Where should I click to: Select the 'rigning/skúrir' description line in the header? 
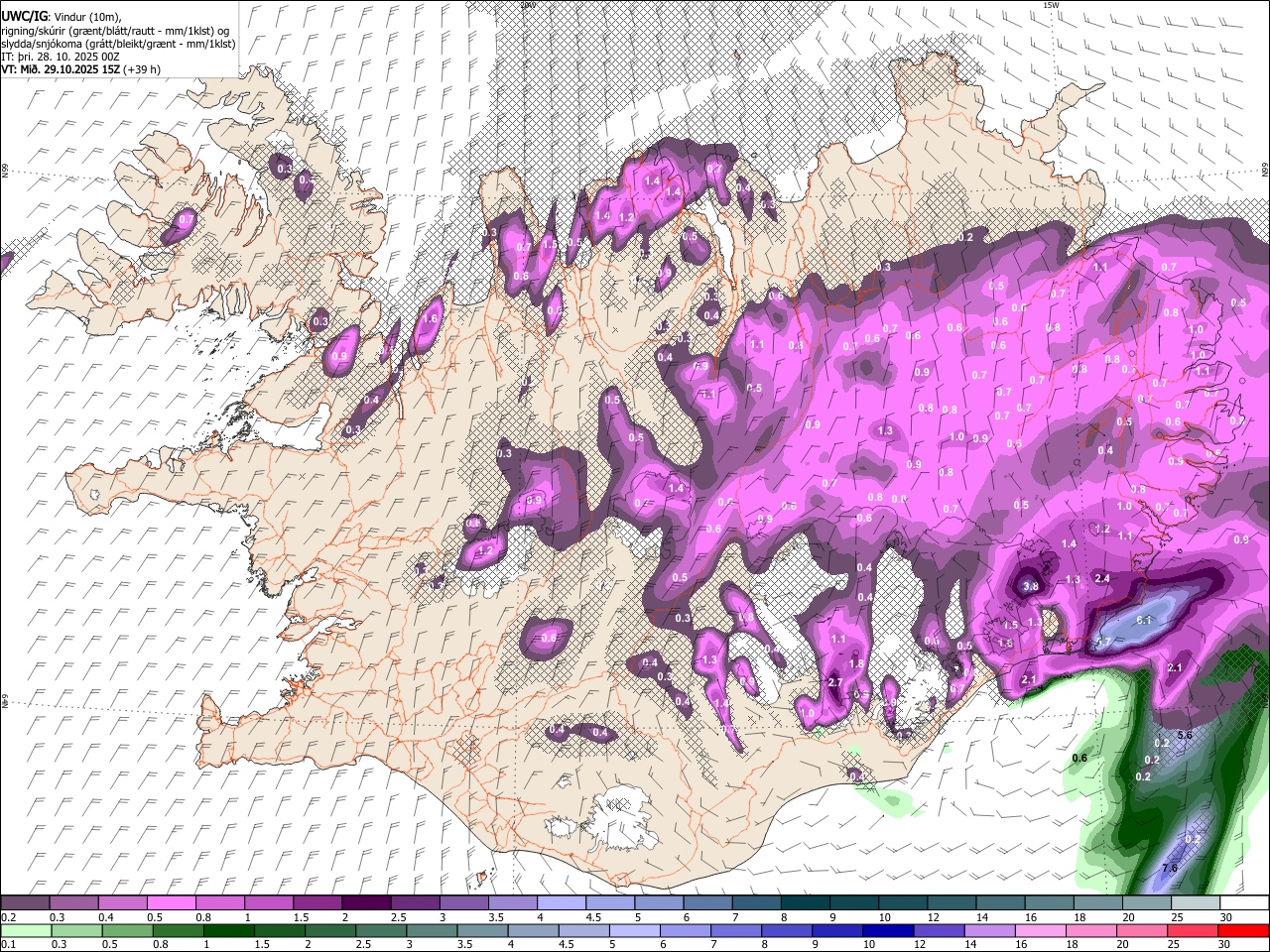tap(114, 31)
